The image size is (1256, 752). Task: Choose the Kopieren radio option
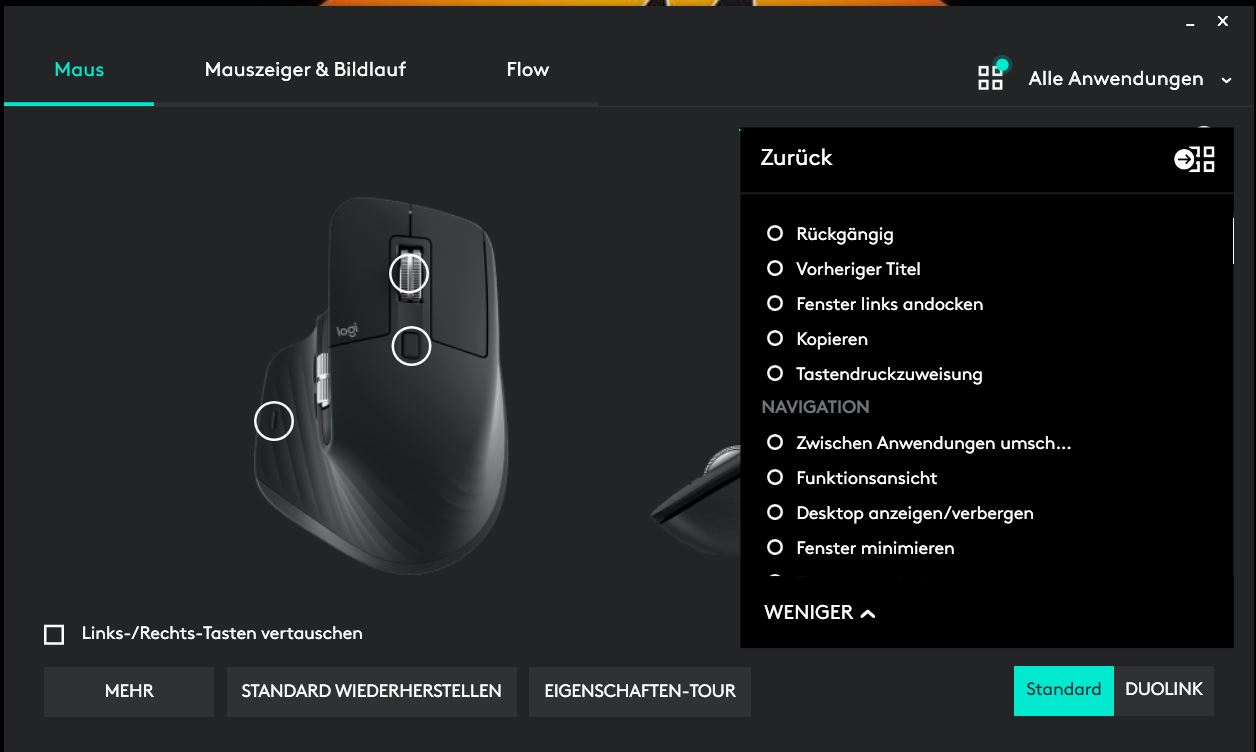point(775,339)
